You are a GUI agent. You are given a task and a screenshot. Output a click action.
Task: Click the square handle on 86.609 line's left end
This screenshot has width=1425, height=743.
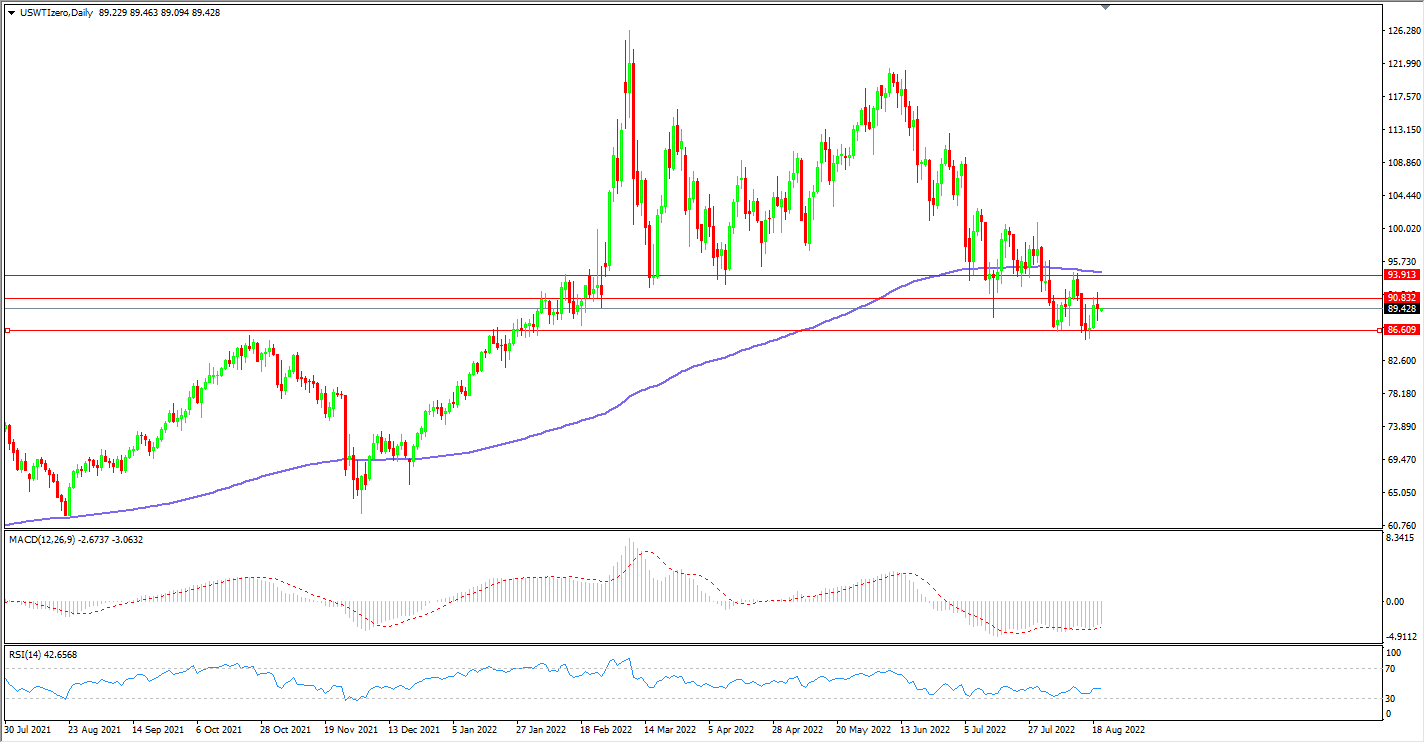[x=8, y=330]
